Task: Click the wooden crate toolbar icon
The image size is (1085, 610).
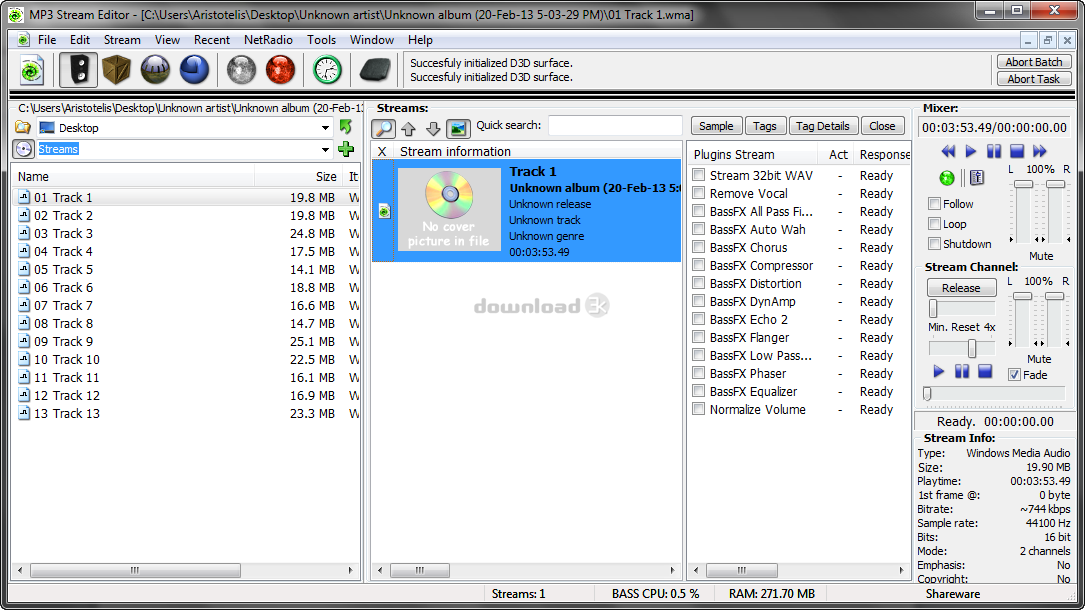Action: click(x=117, y=70)
